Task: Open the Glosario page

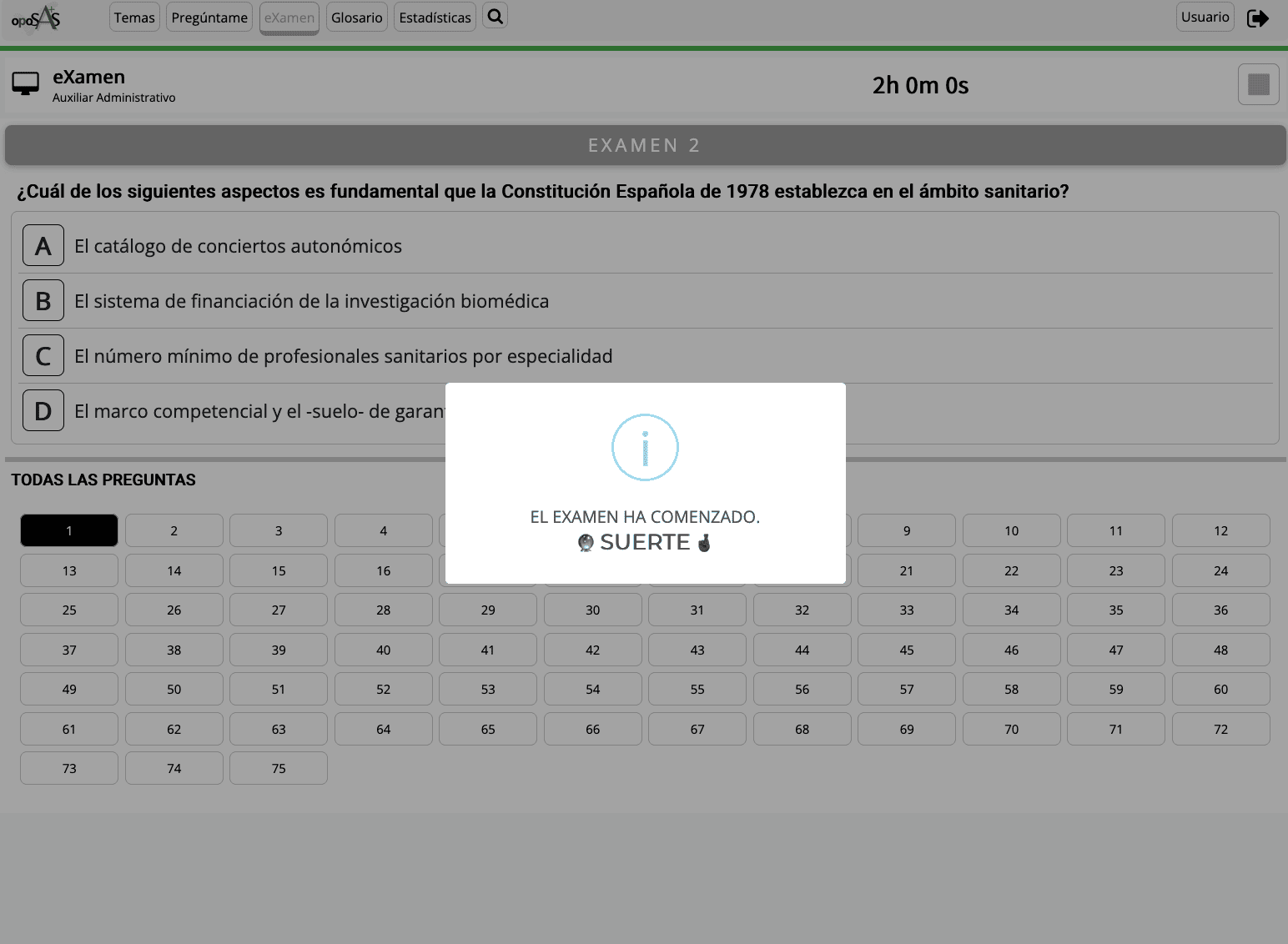Action: click(356, 18)
